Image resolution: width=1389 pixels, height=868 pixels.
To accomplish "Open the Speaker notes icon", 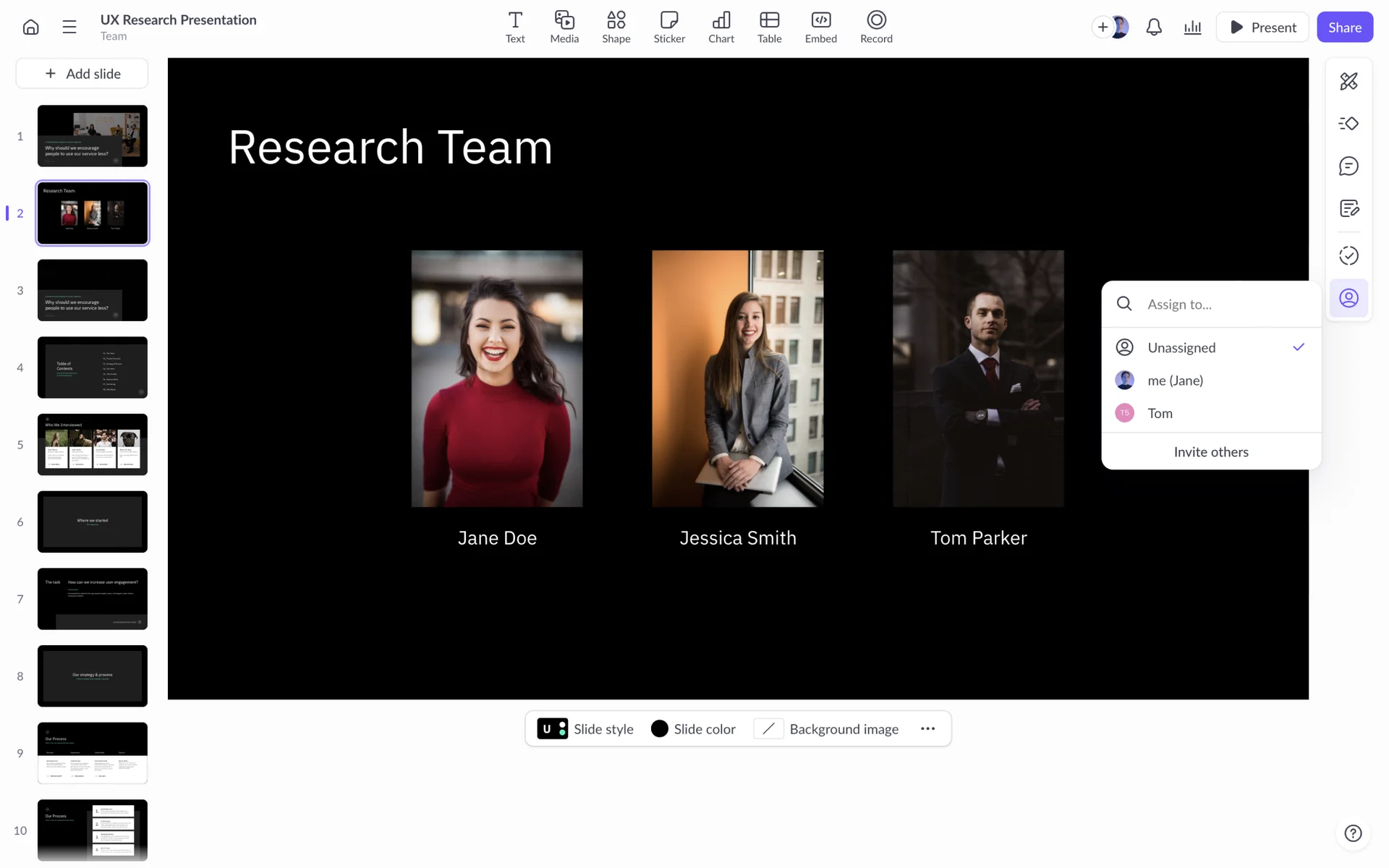I will [1348, 209].
